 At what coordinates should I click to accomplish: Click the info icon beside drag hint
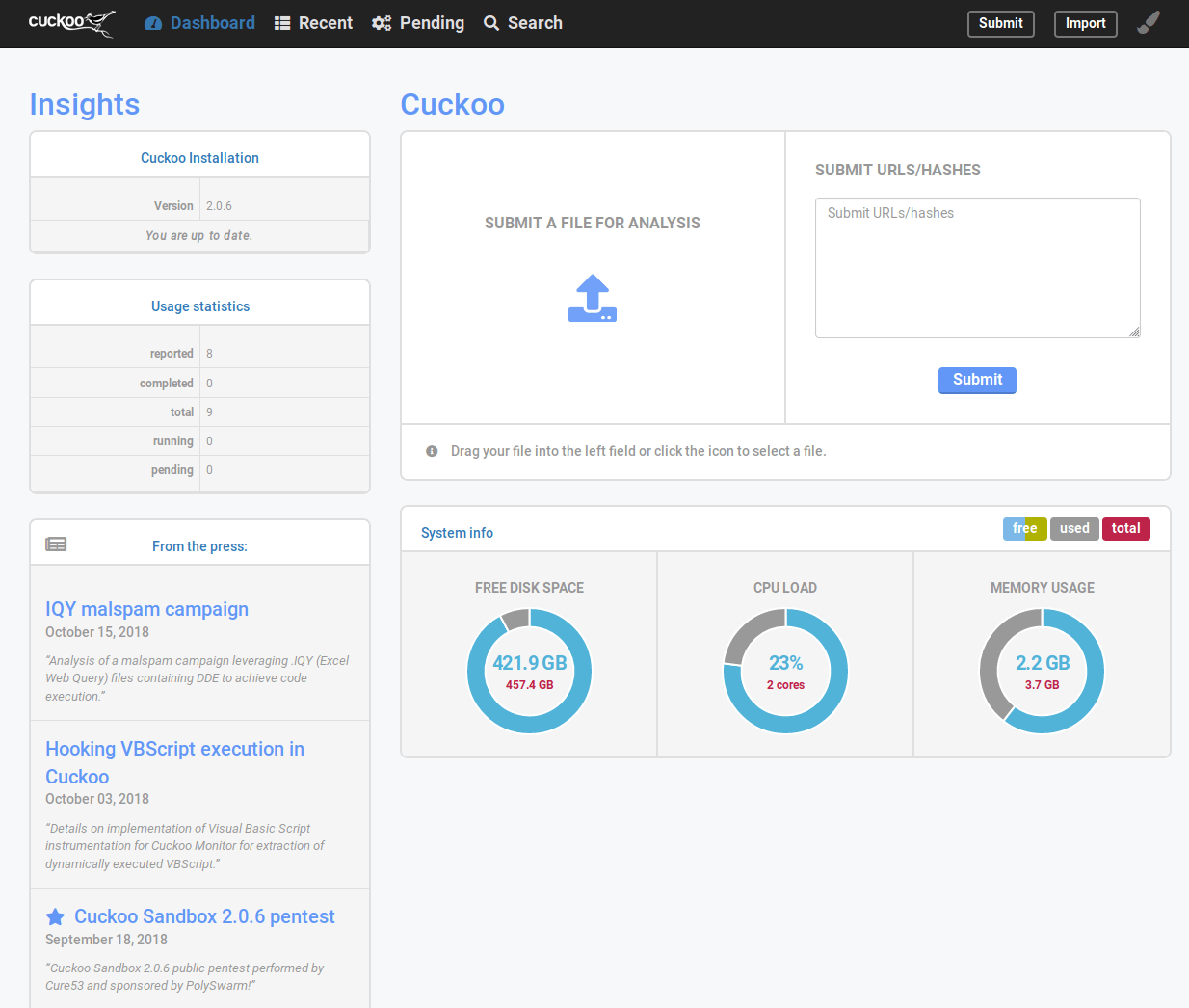pos(432,451)
